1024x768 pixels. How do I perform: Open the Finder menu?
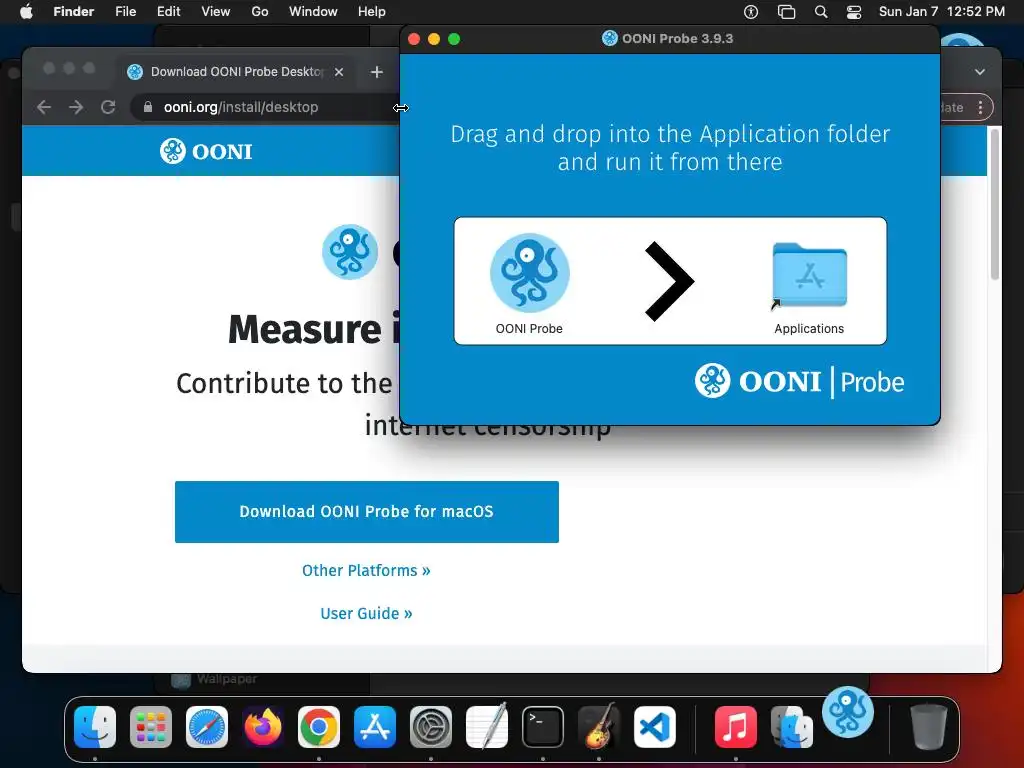[74, 12]
